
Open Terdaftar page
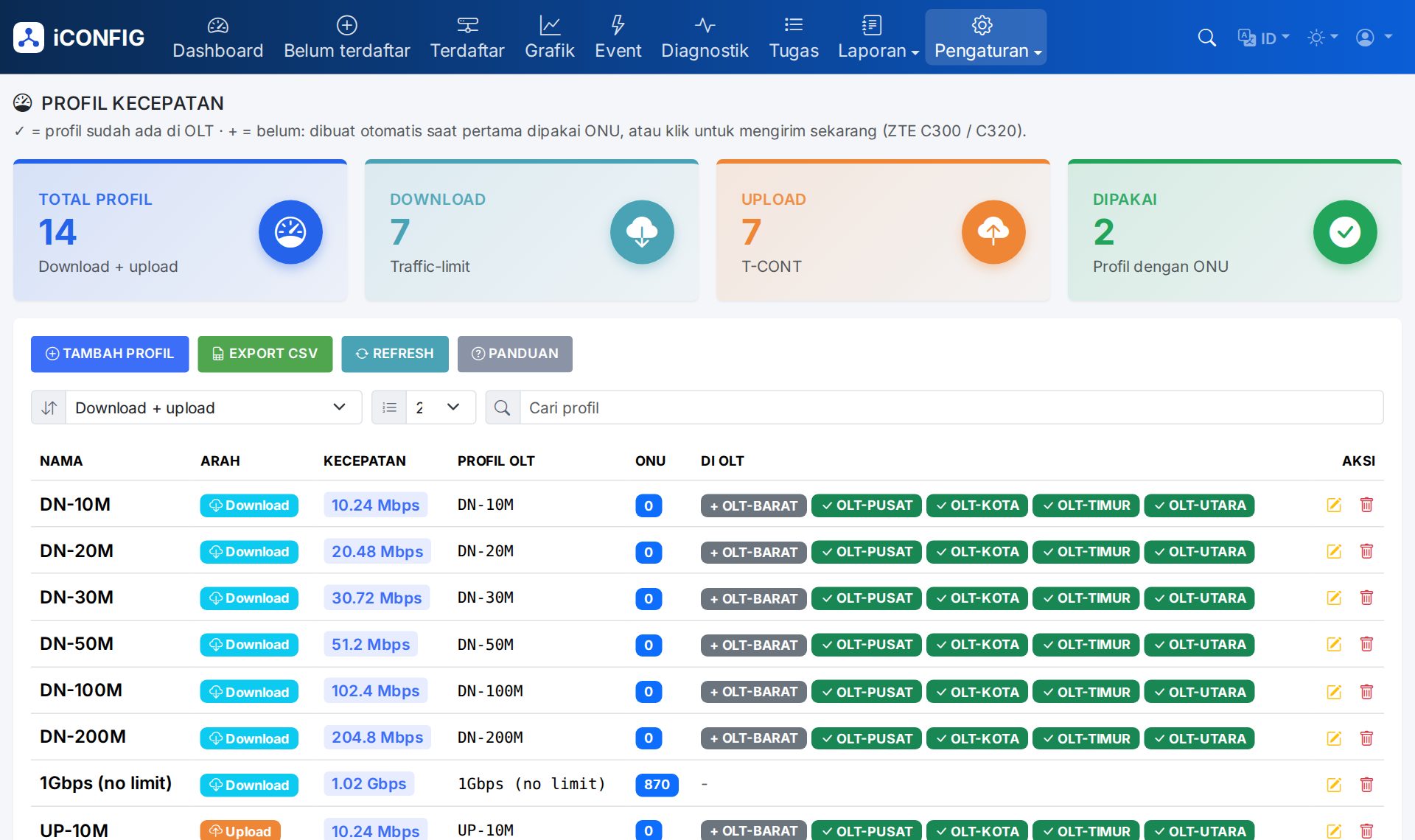(x=467, y=37)
